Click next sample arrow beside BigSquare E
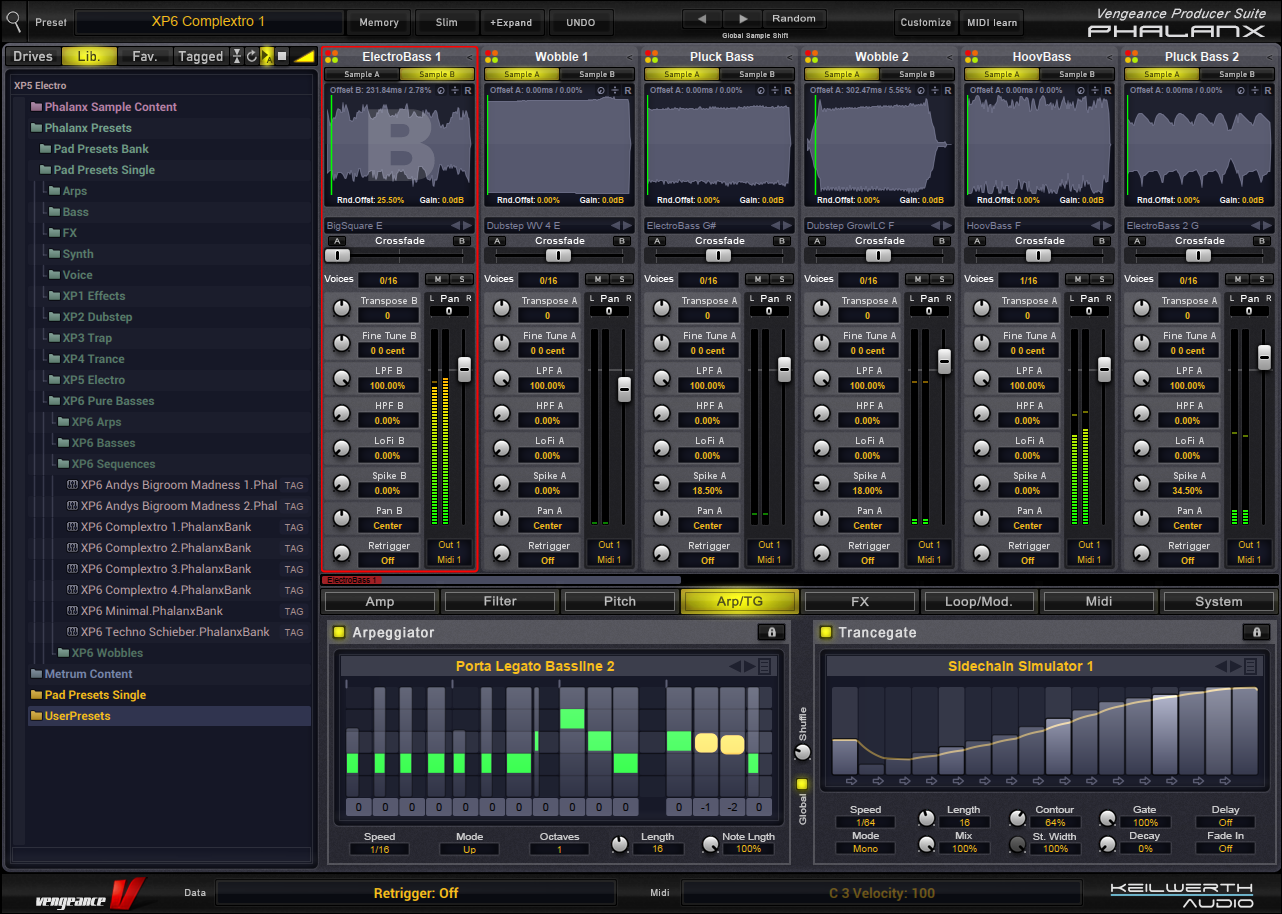1282x914 pixels. 467,225
